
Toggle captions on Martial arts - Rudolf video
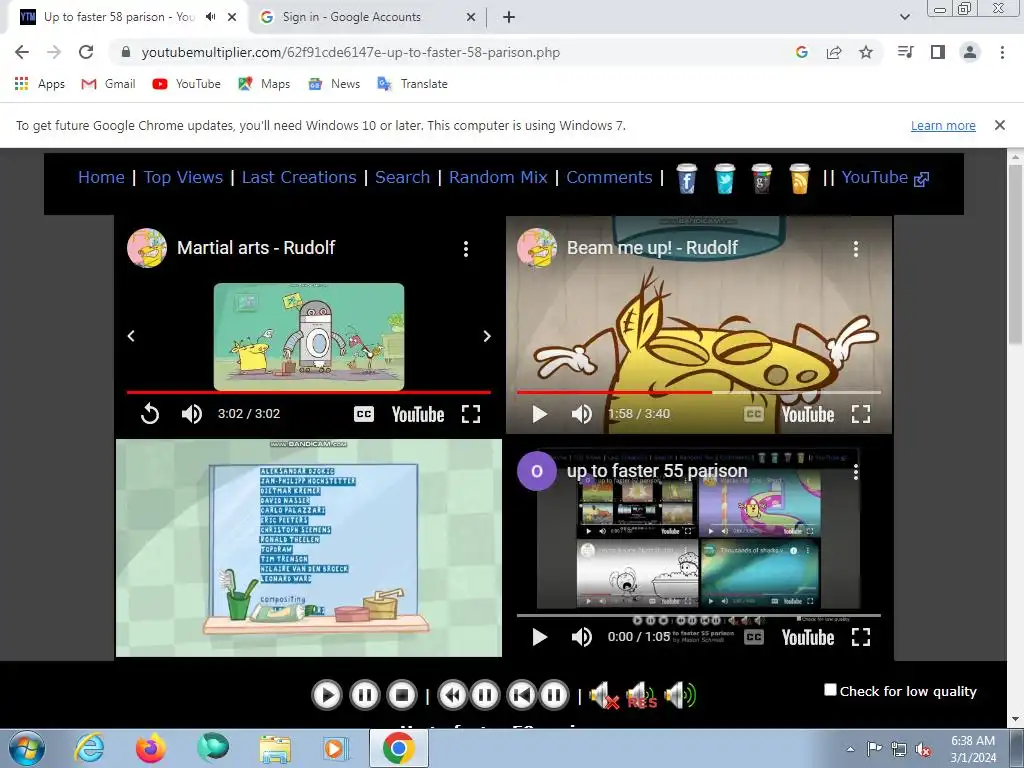pyautogui.click(x=364, y=413)
